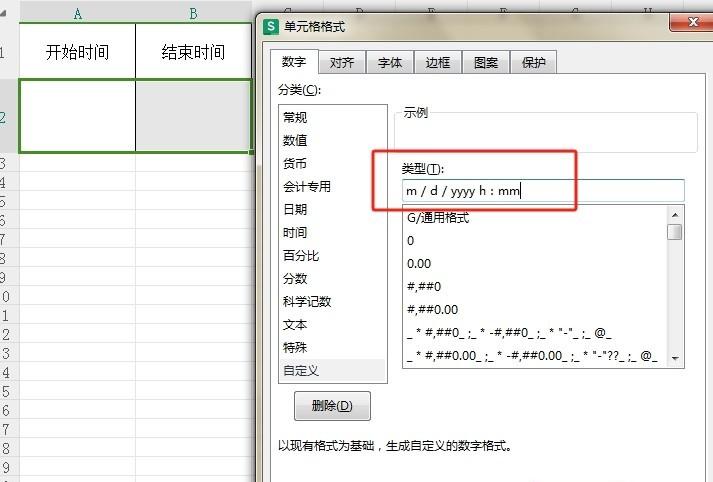Screen dimensions: 713x482
Task: Click the WPS spreadsheet icon in dialog title
Action: coord(271,26)
